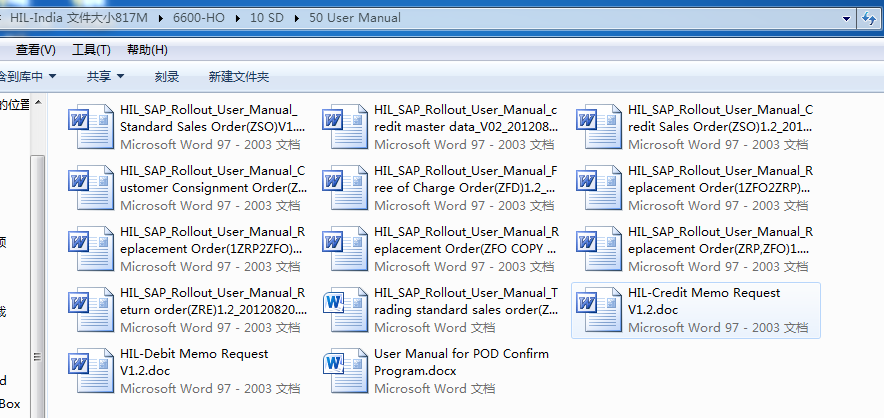This screenshot has height=418, width=884.
Task: Select the Standard Sales Order(ZSO)V1 Word file icon
Action: [91, 126]
